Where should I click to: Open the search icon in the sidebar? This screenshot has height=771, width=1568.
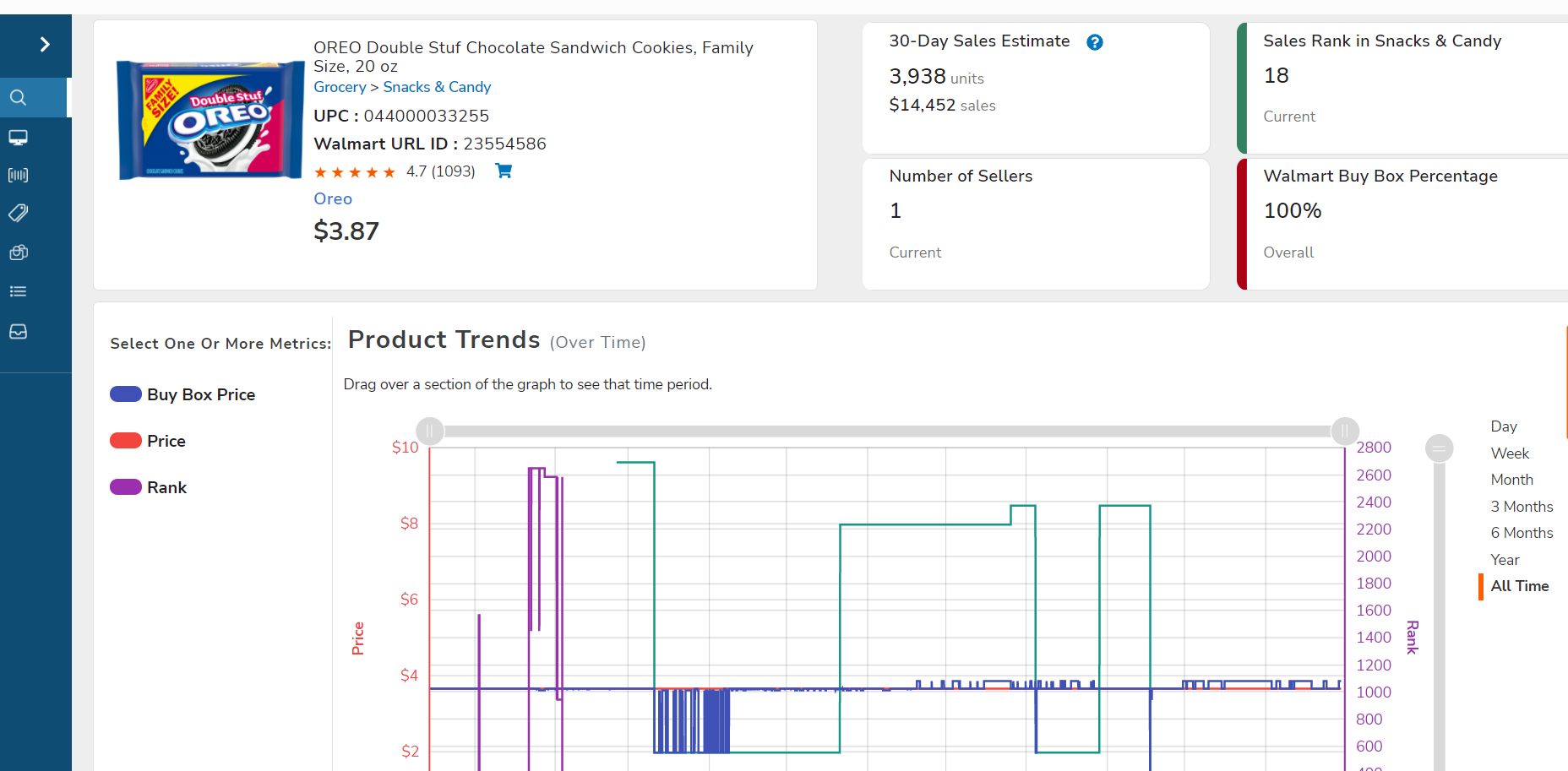(18, 97)
